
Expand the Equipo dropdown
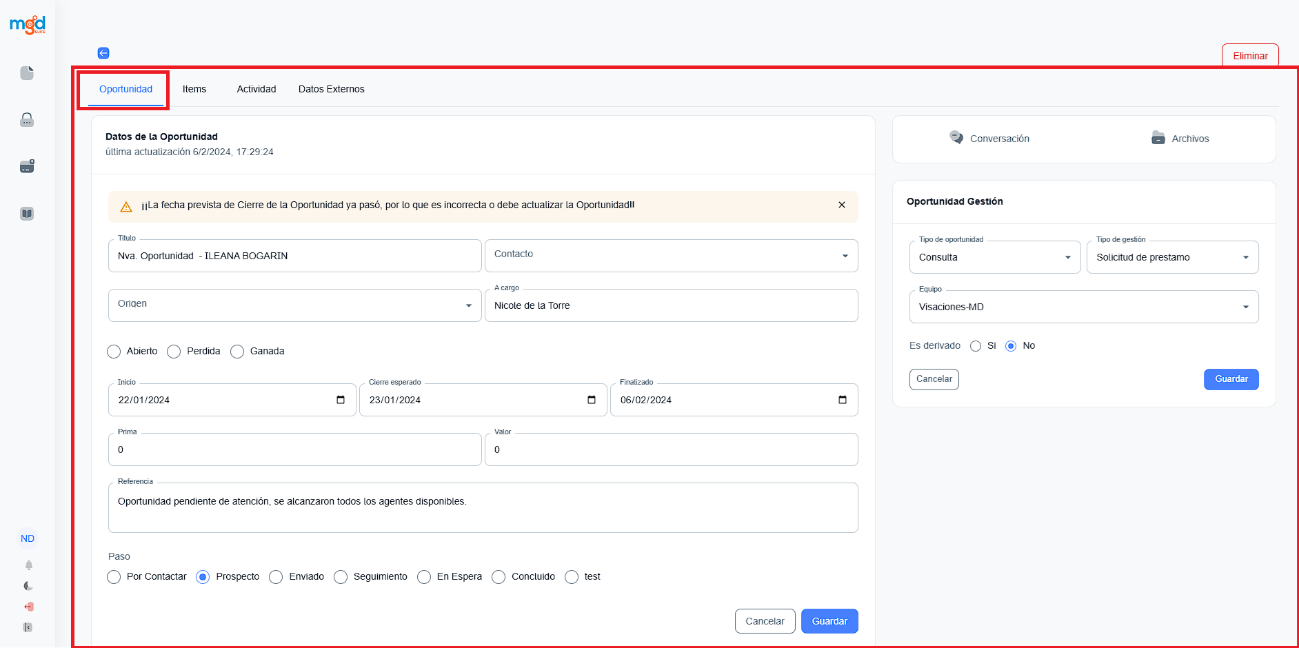pyautogui.click(x=1245, y=307)
